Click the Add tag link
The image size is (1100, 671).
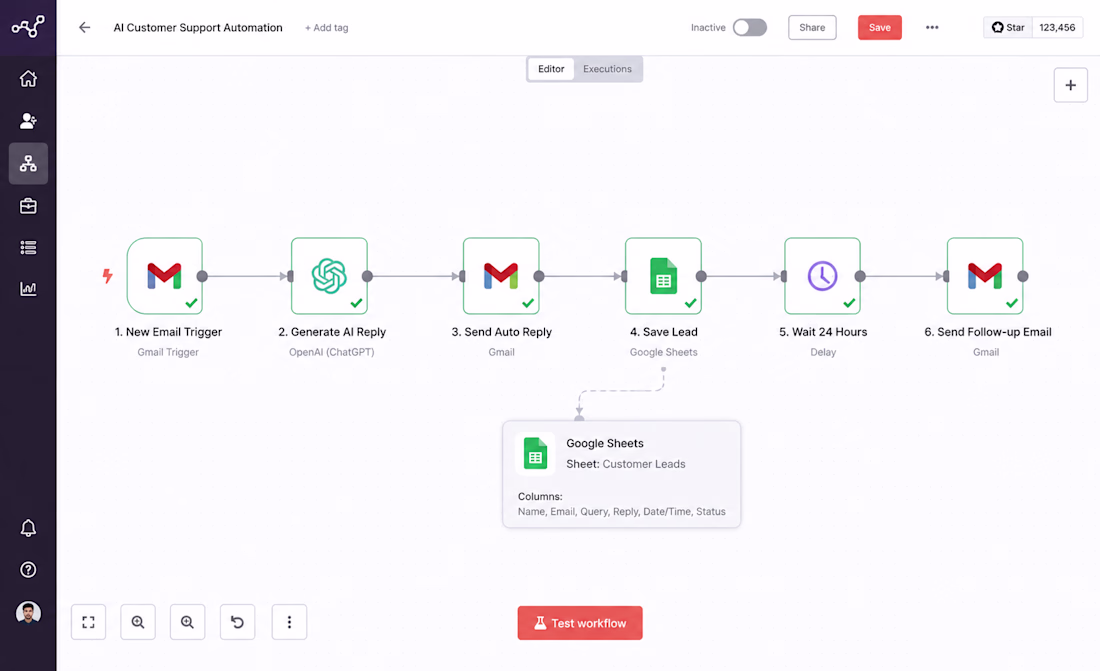[327, 28]
